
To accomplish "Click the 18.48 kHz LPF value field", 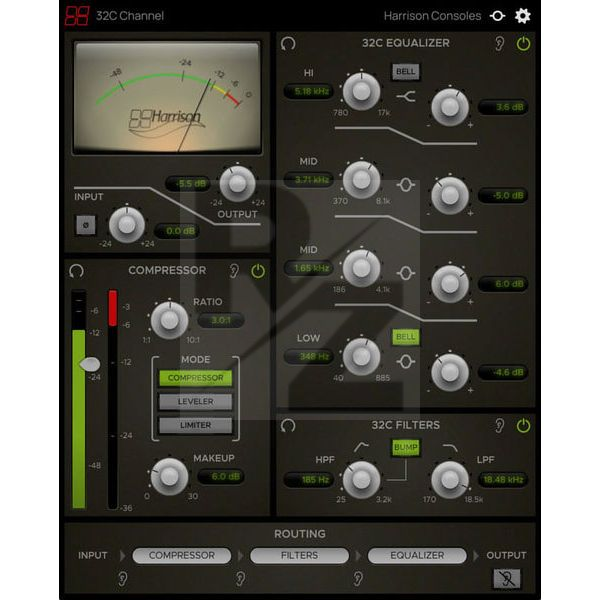I will click(x=503, y=479).
